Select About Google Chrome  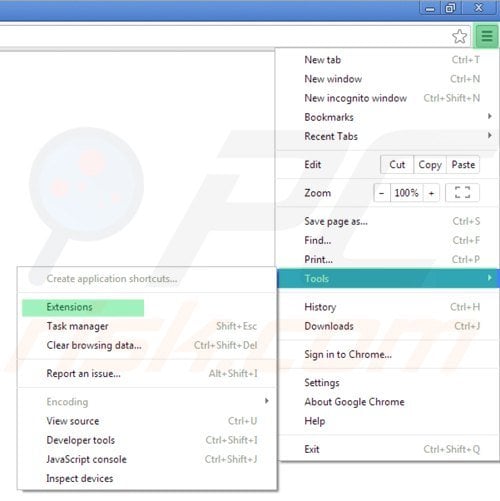pyautogui.click(x=389, y=402)
